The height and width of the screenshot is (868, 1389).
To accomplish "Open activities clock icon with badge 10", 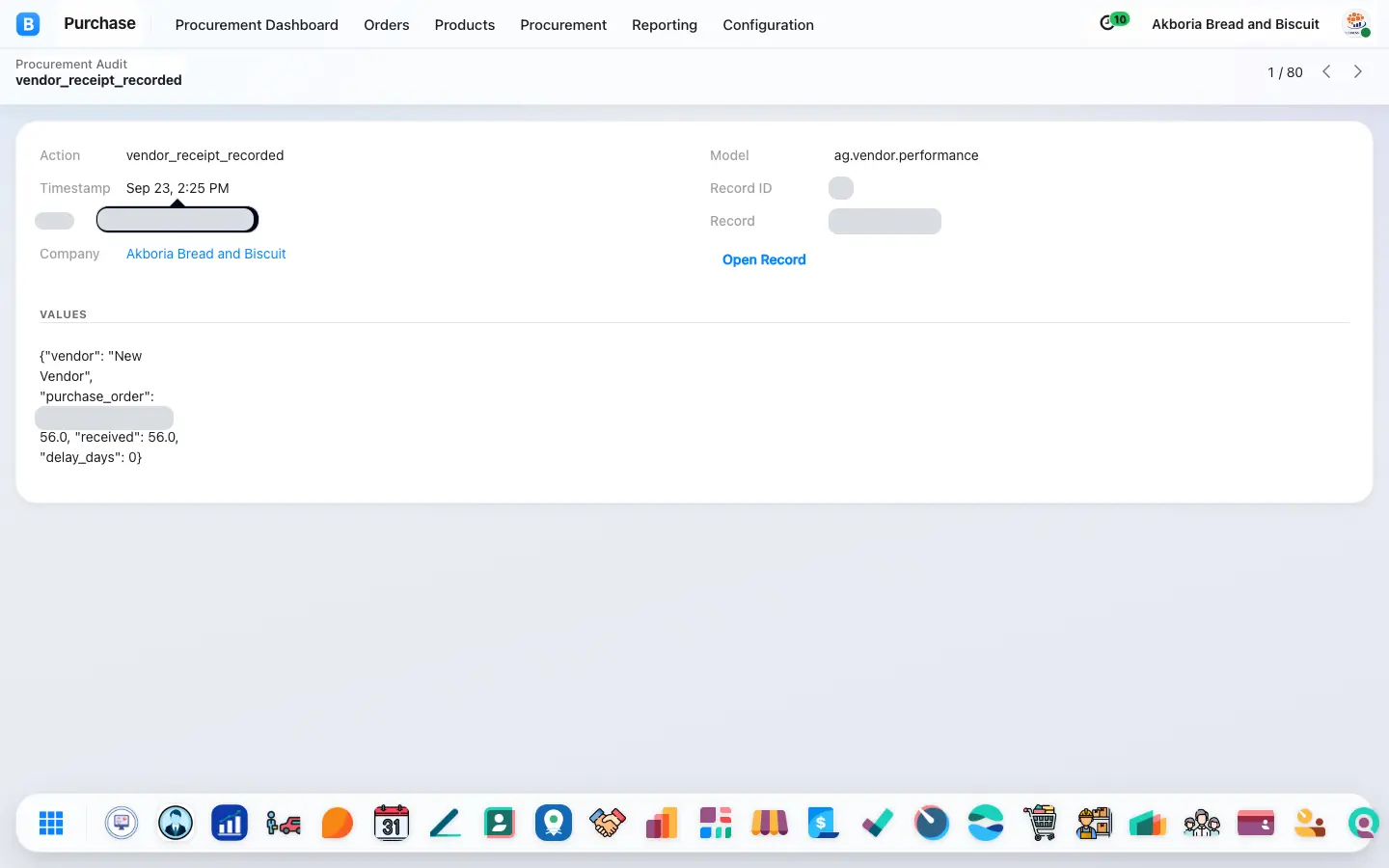I will tap(1113, 21).
